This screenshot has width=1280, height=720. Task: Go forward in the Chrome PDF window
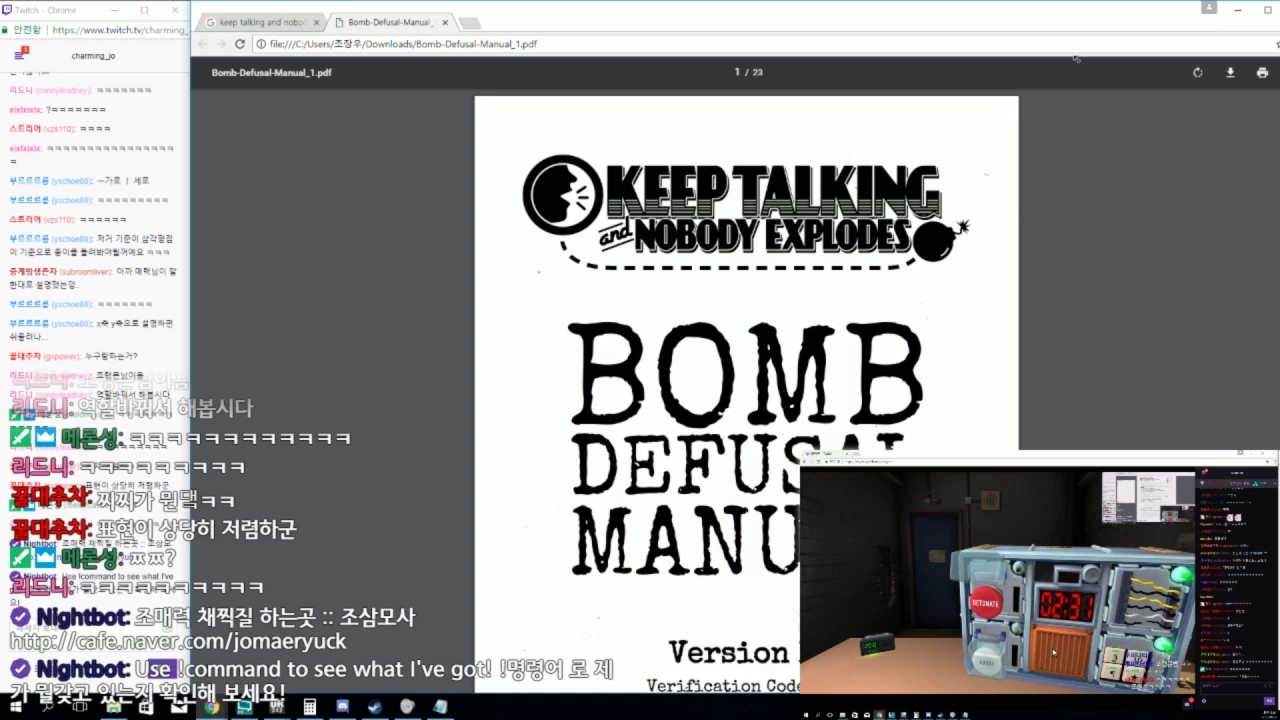point(221,44)
